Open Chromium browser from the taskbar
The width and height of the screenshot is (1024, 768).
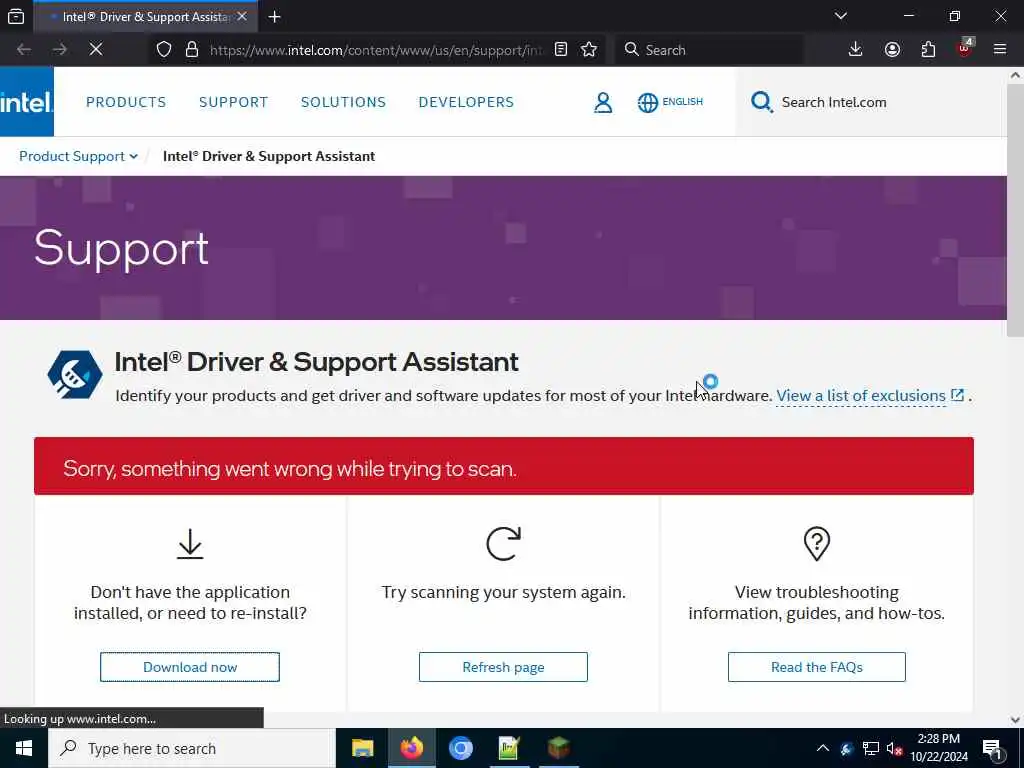460,748
